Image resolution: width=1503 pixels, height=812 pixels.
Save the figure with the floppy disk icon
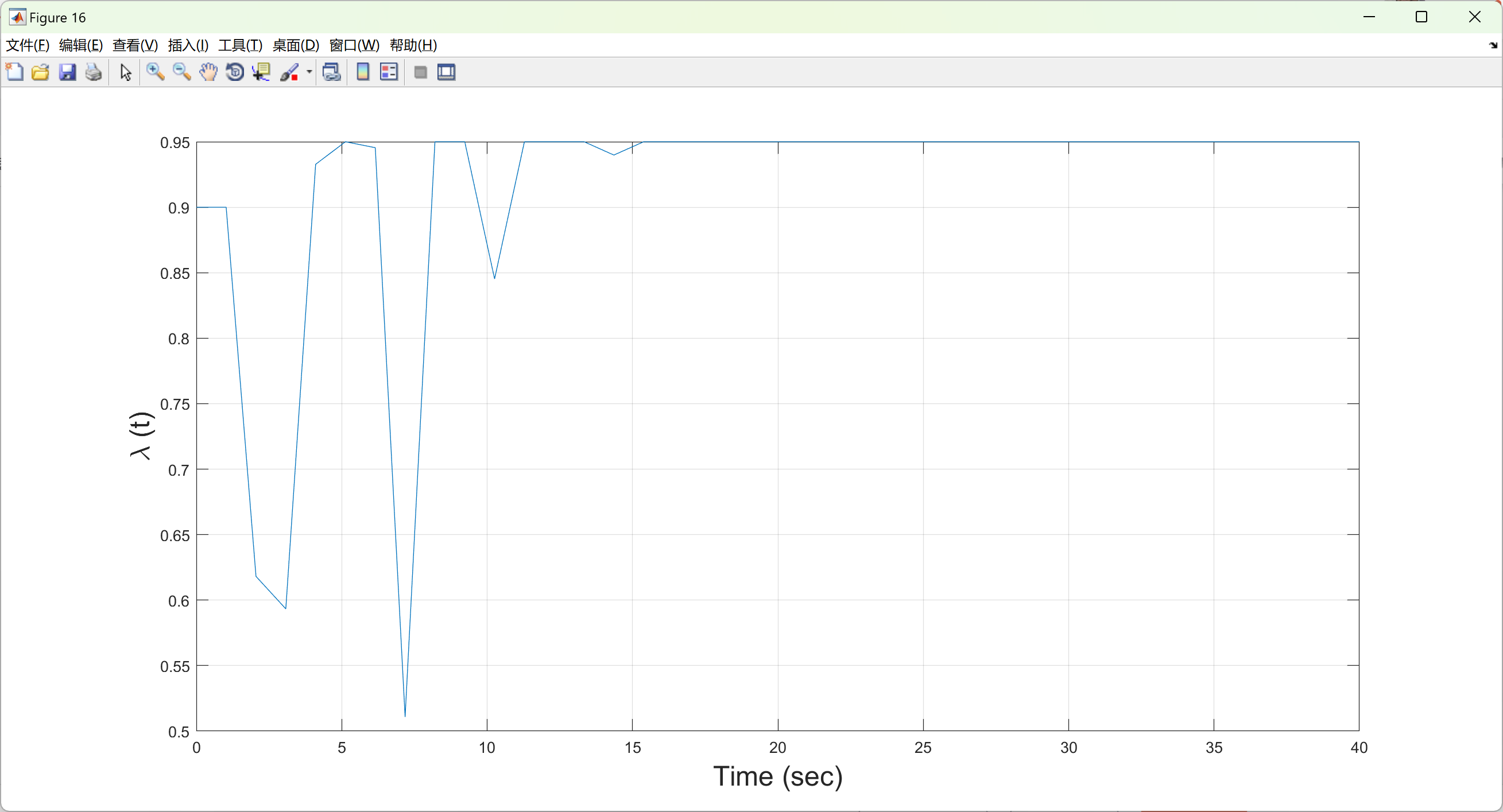[67, 72]
